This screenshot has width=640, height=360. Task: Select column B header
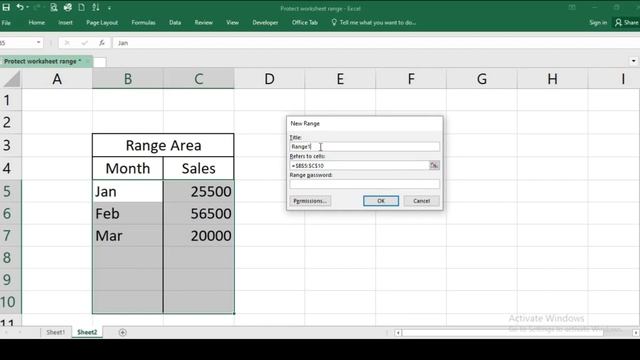tap(128, 79)
